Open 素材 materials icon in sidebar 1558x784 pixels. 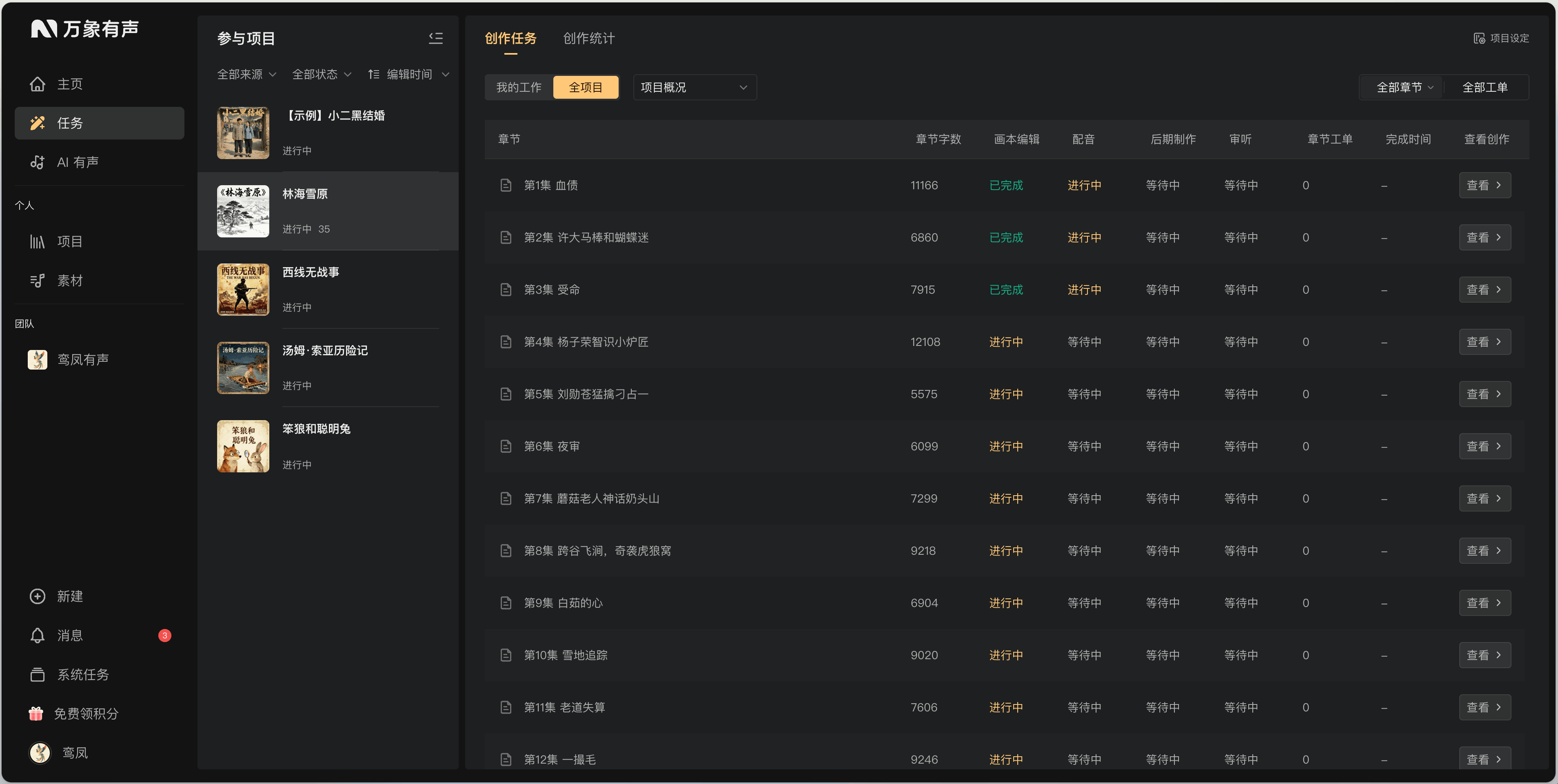(38, 281)
